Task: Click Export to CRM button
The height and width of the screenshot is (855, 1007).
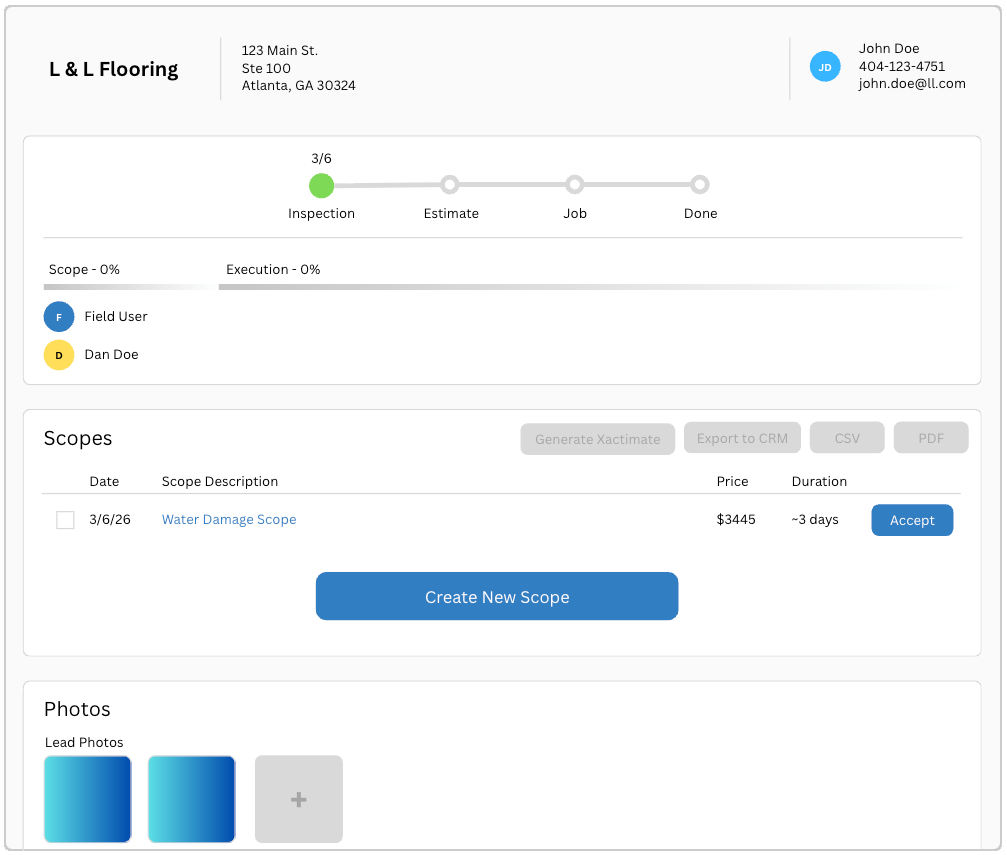Action: (742, 438)
